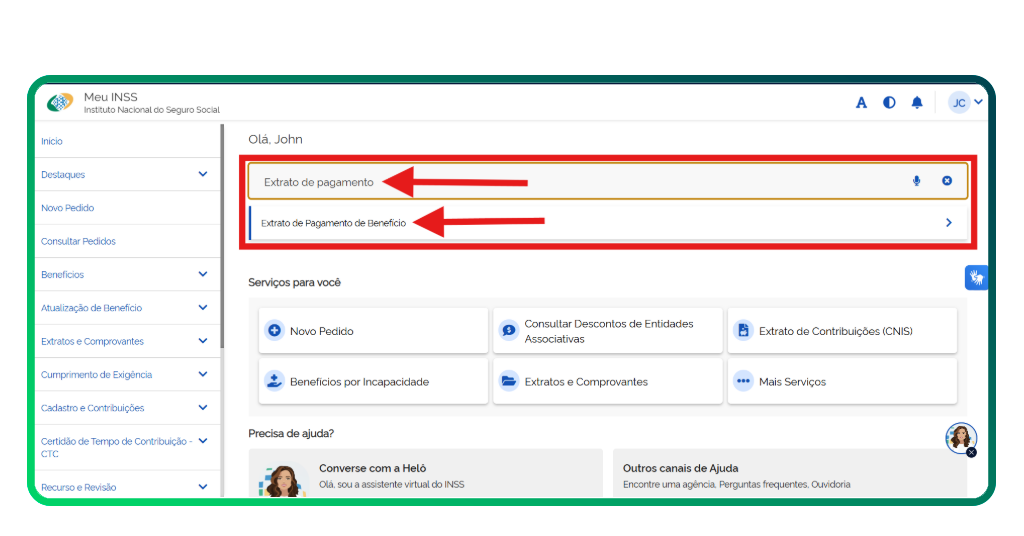Open floating Helô assistant avatar
Screen dimensions: 1024x536
click(960, 437)
